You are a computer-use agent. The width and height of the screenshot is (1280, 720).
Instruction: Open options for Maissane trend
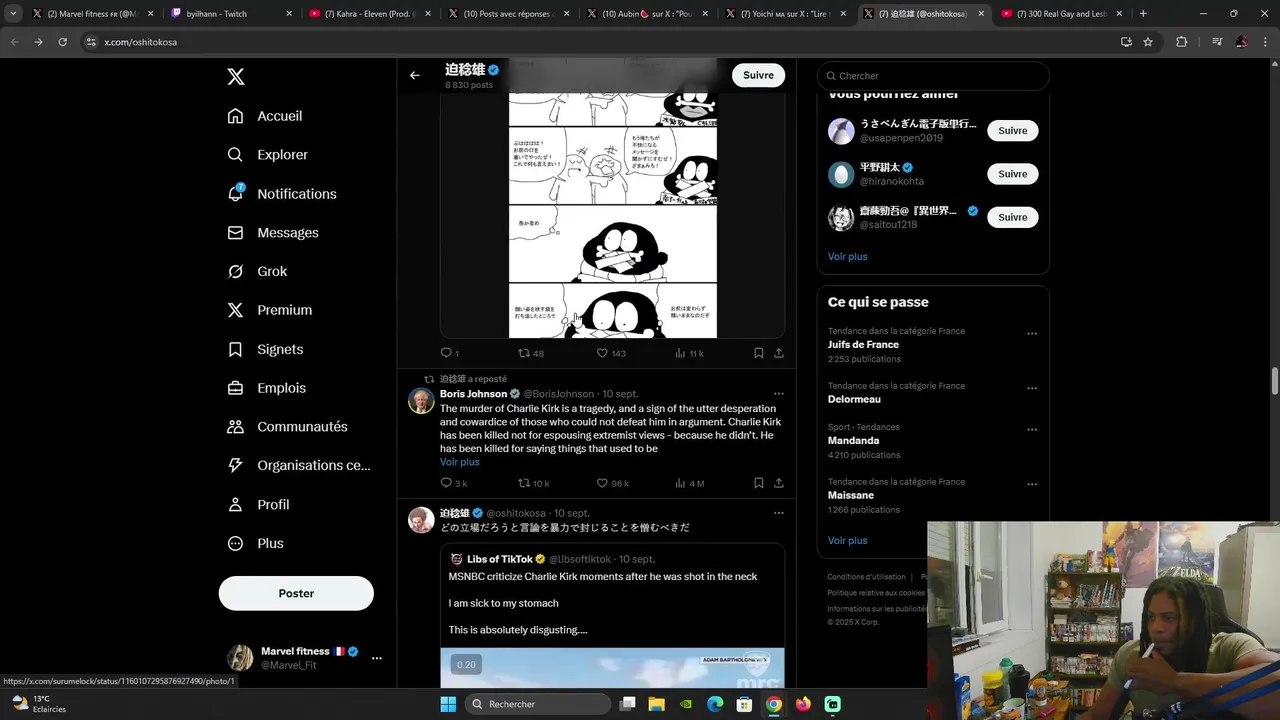tap(1032, 484)
